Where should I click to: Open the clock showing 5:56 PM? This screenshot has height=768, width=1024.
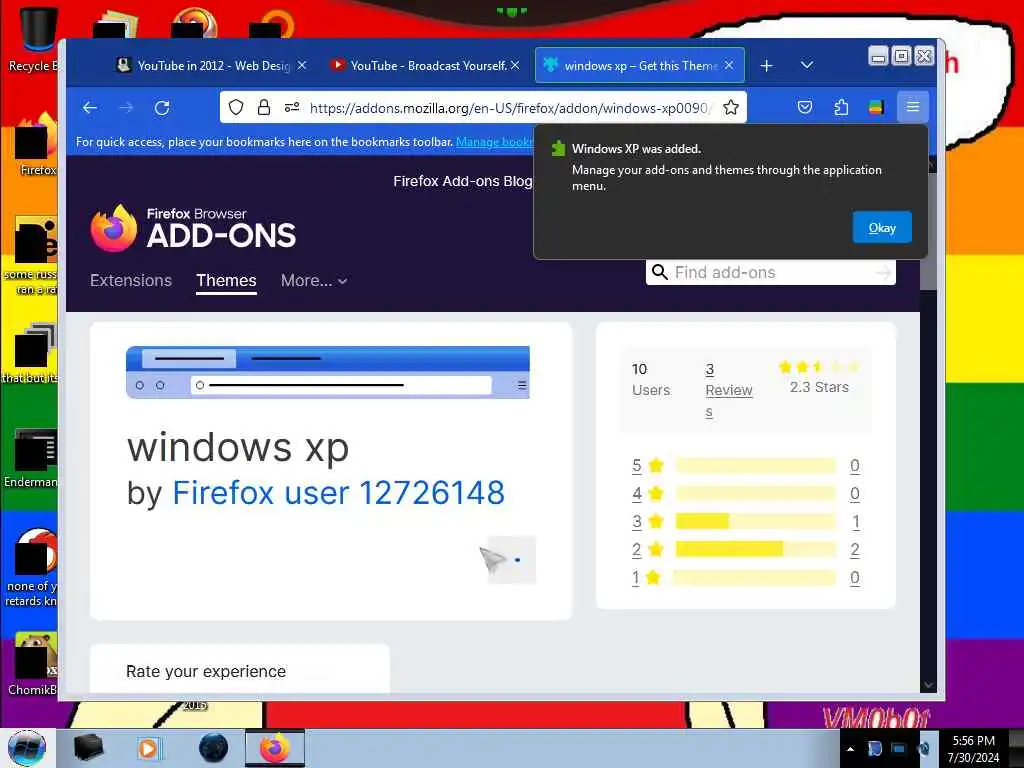[973, 749]
